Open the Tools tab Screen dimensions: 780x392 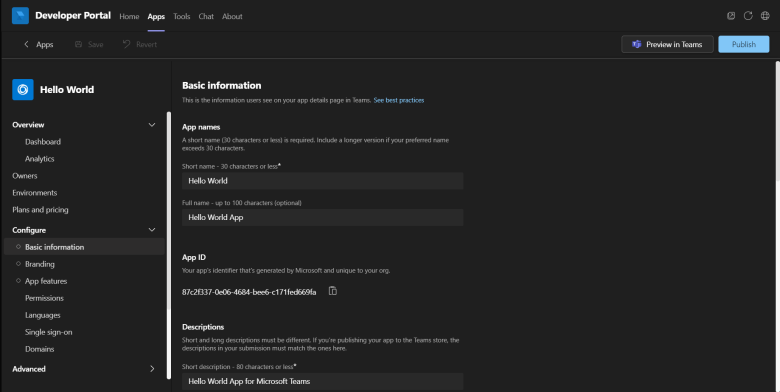[182, 16]
